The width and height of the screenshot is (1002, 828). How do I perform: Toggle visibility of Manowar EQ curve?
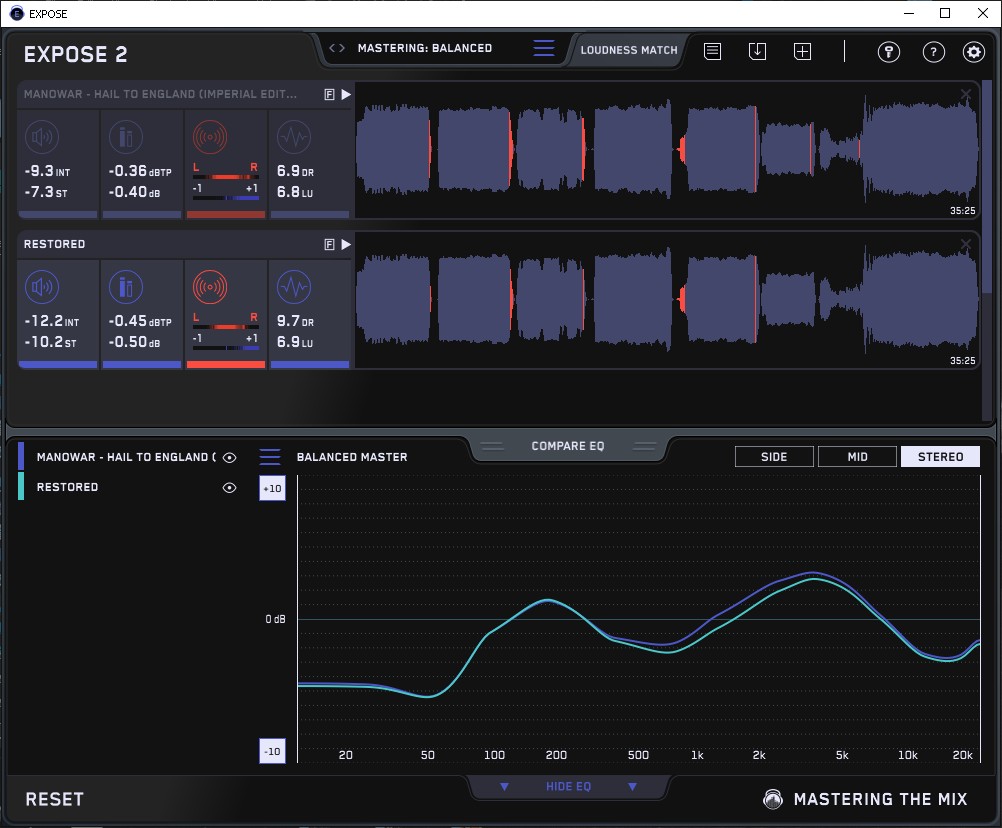pyautogui.click(x=230, y=457)
